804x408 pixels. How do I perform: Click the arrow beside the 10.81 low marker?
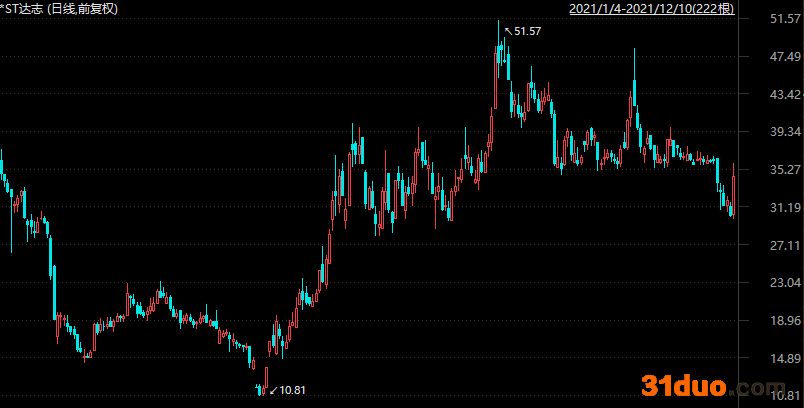pyautogui.click(x=273, y=390)
